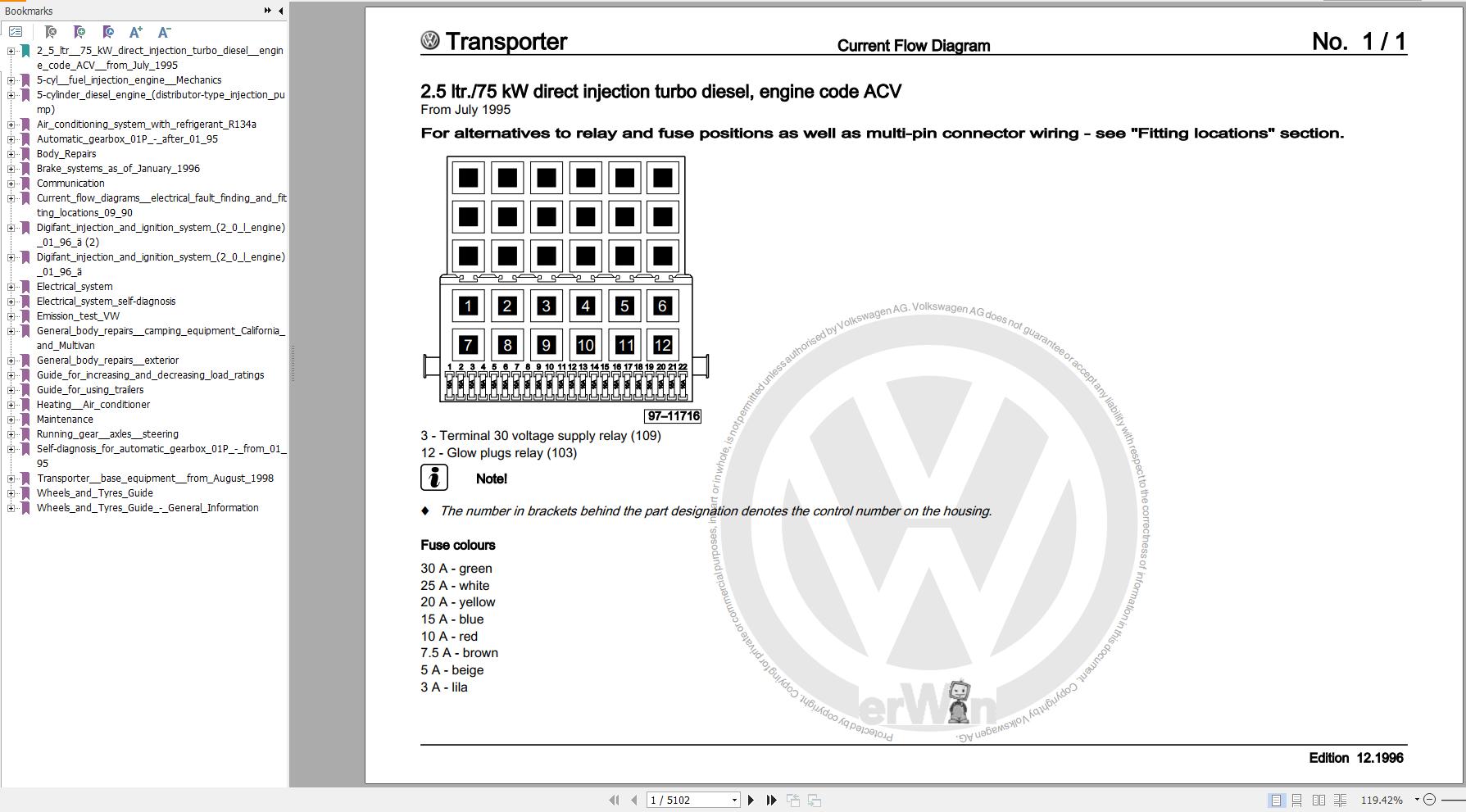The height and width of the screenshot is (812, 1466).
Task: Open the 5-cylinder diesel engine distributor-type bookmark
Action: tap(161, 102)
